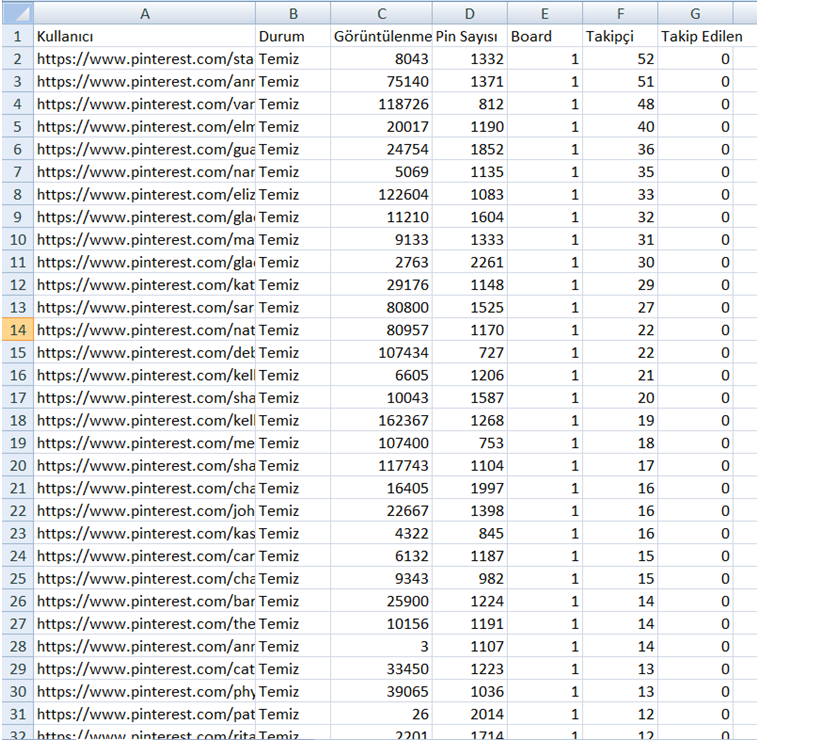Select the cell with pin count 2261
The width and height of the screenshot is (820, 743).
(x=470, y=263)
